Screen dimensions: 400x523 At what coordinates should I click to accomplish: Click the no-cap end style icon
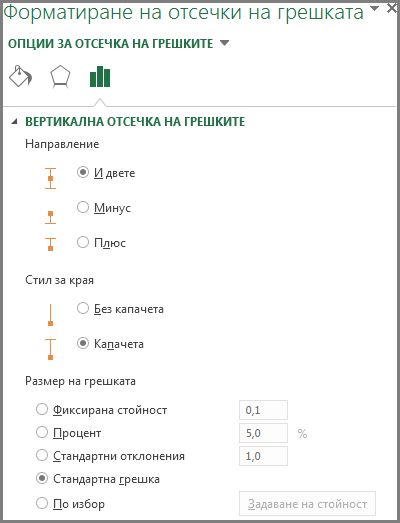pyautogui.click(x=50, y=315)
